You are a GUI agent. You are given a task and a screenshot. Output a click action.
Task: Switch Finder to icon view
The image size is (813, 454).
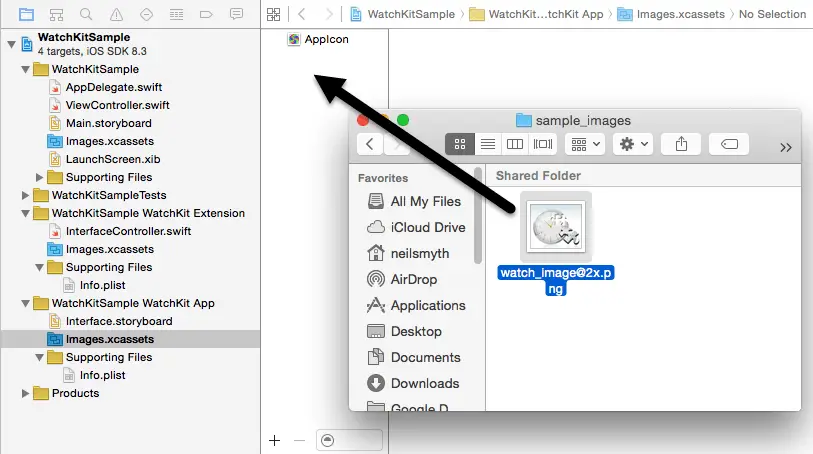tap(460, 144)
